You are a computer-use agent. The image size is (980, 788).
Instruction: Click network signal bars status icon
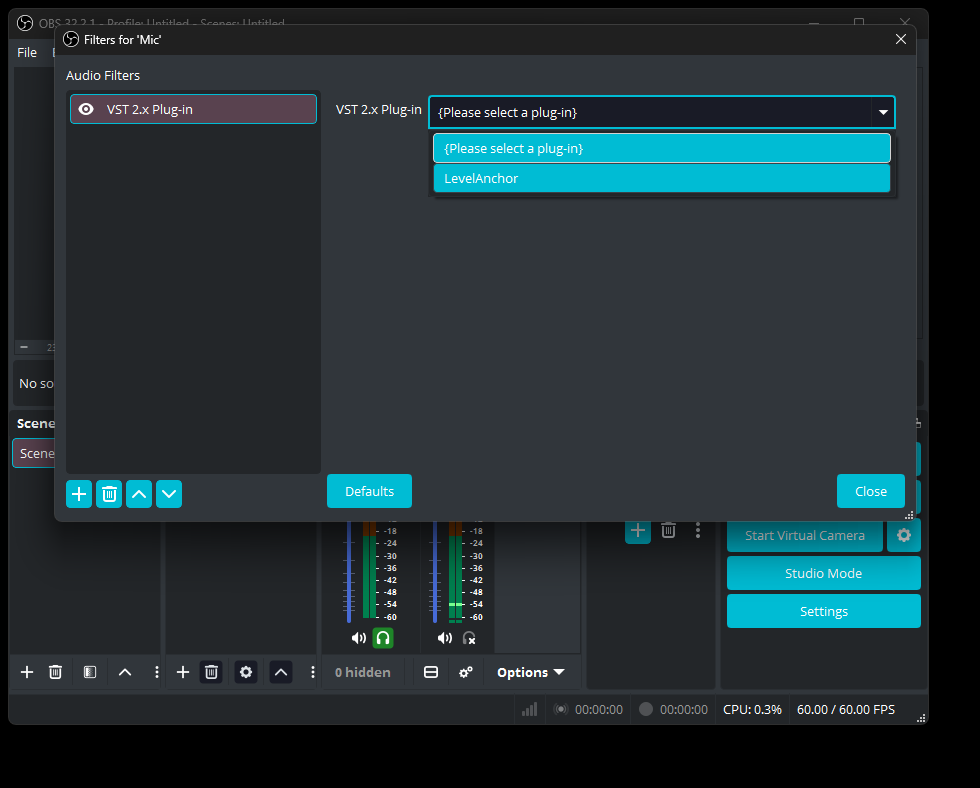[x=529, y=709]
